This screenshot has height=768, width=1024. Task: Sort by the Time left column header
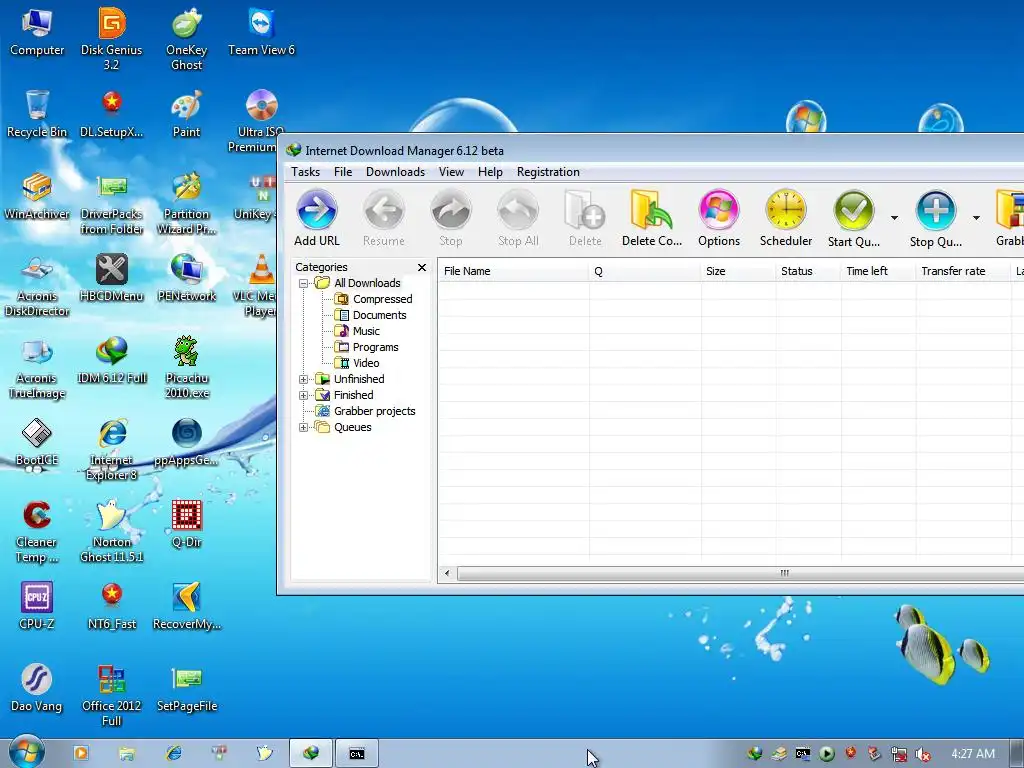click(878, 271)
